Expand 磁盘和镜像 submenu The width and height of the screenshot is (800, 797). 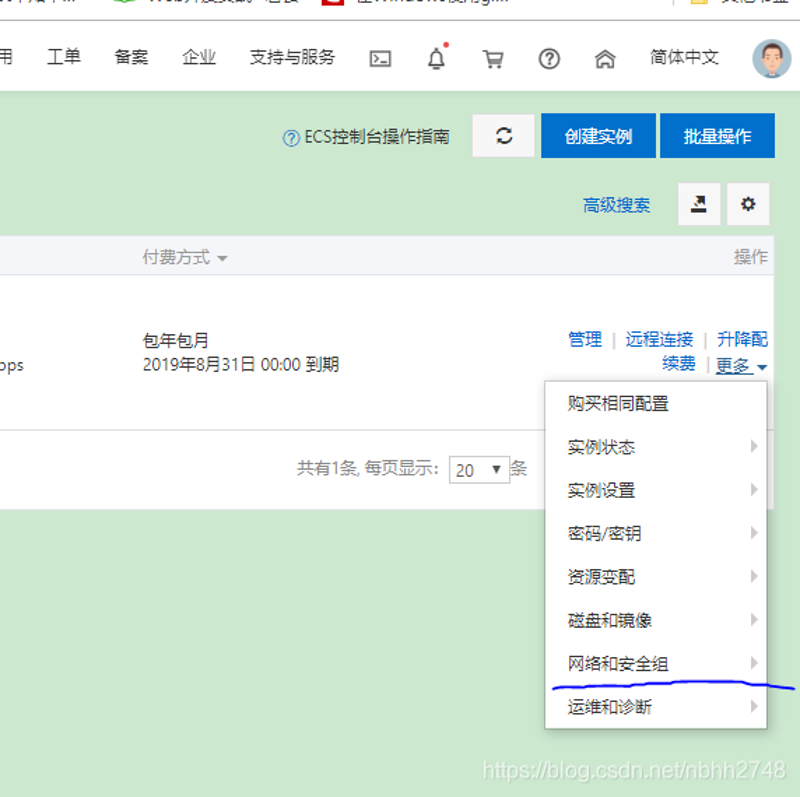pyautogui.click(x=610, y=620)
